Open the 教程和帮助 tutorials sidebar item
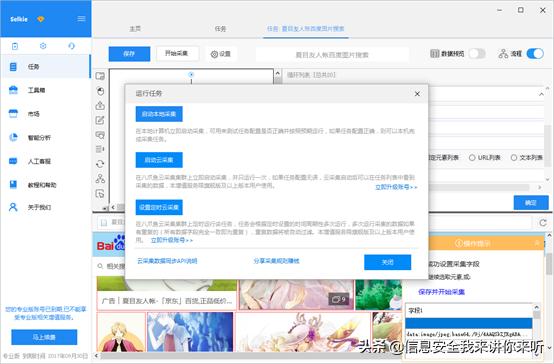554x364 pixels. [x=46, y=184]
